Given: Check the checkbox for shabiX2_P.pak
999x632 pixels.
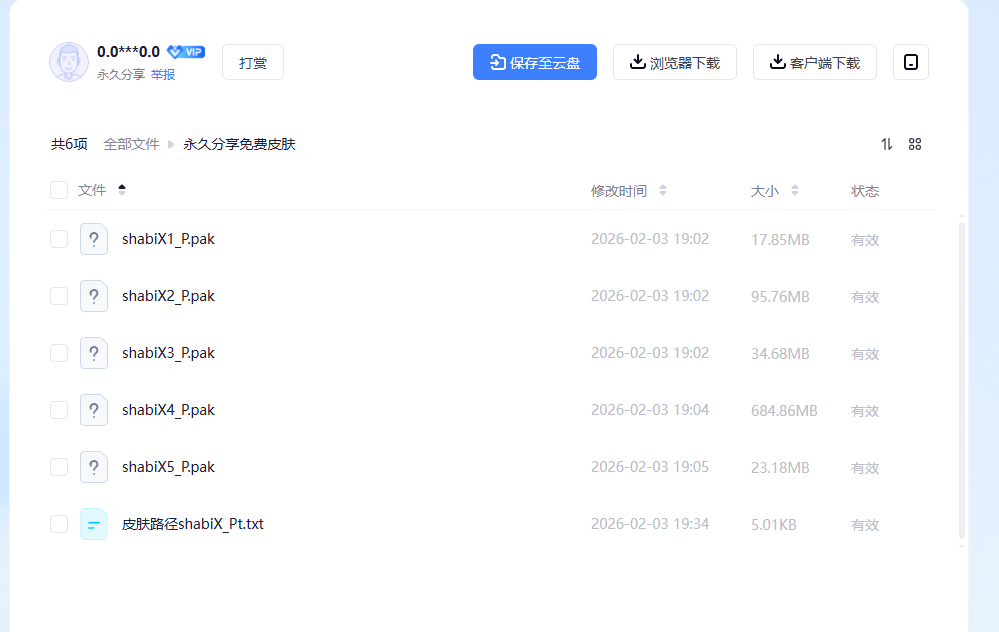Looking at the screenshot, I should coord(59,296).
